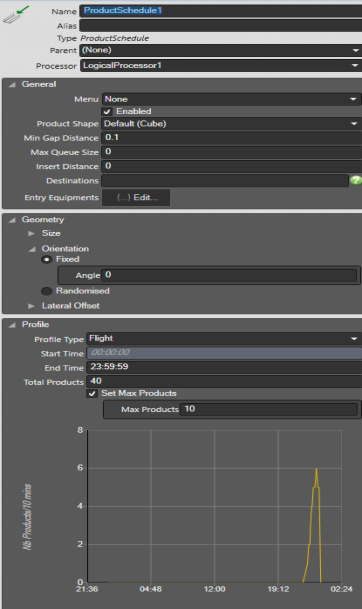This screenshot has width=362, height=609.
Task: Expand the Size subsection
Action: coord(31,233)
